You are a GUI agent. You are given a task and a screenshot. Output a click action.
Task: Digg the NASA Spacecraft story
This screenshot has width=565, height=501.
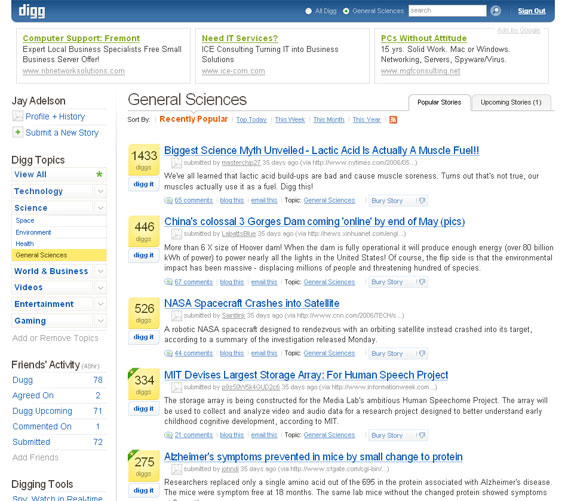click(144, 337)
